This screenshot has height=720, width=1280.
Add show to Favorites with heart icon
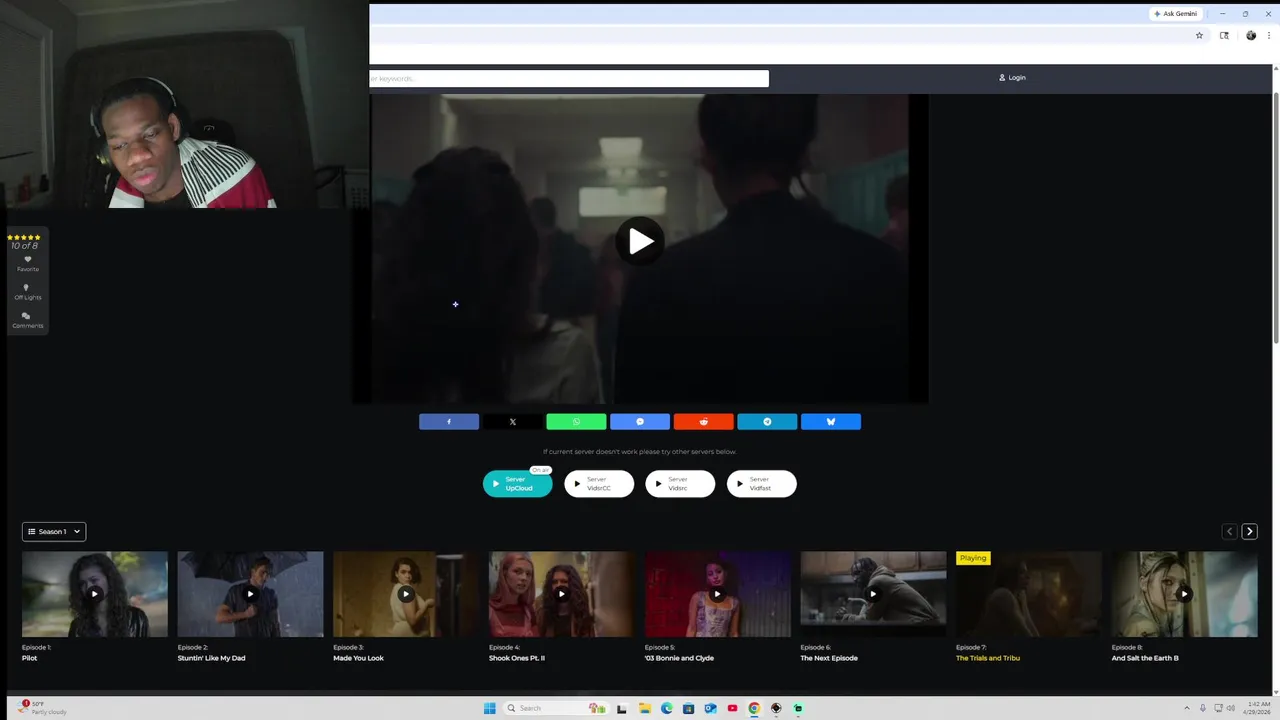[x=27, y=263]
